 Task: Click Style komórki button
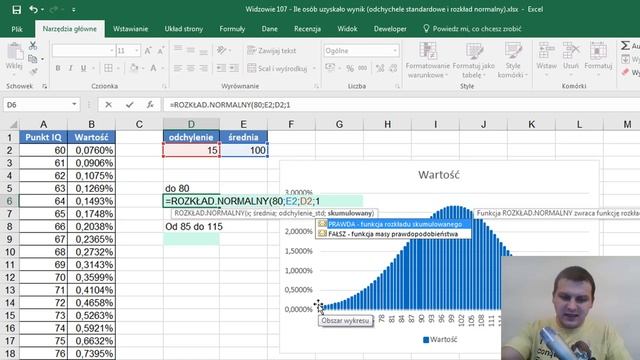tap(513, 60)
